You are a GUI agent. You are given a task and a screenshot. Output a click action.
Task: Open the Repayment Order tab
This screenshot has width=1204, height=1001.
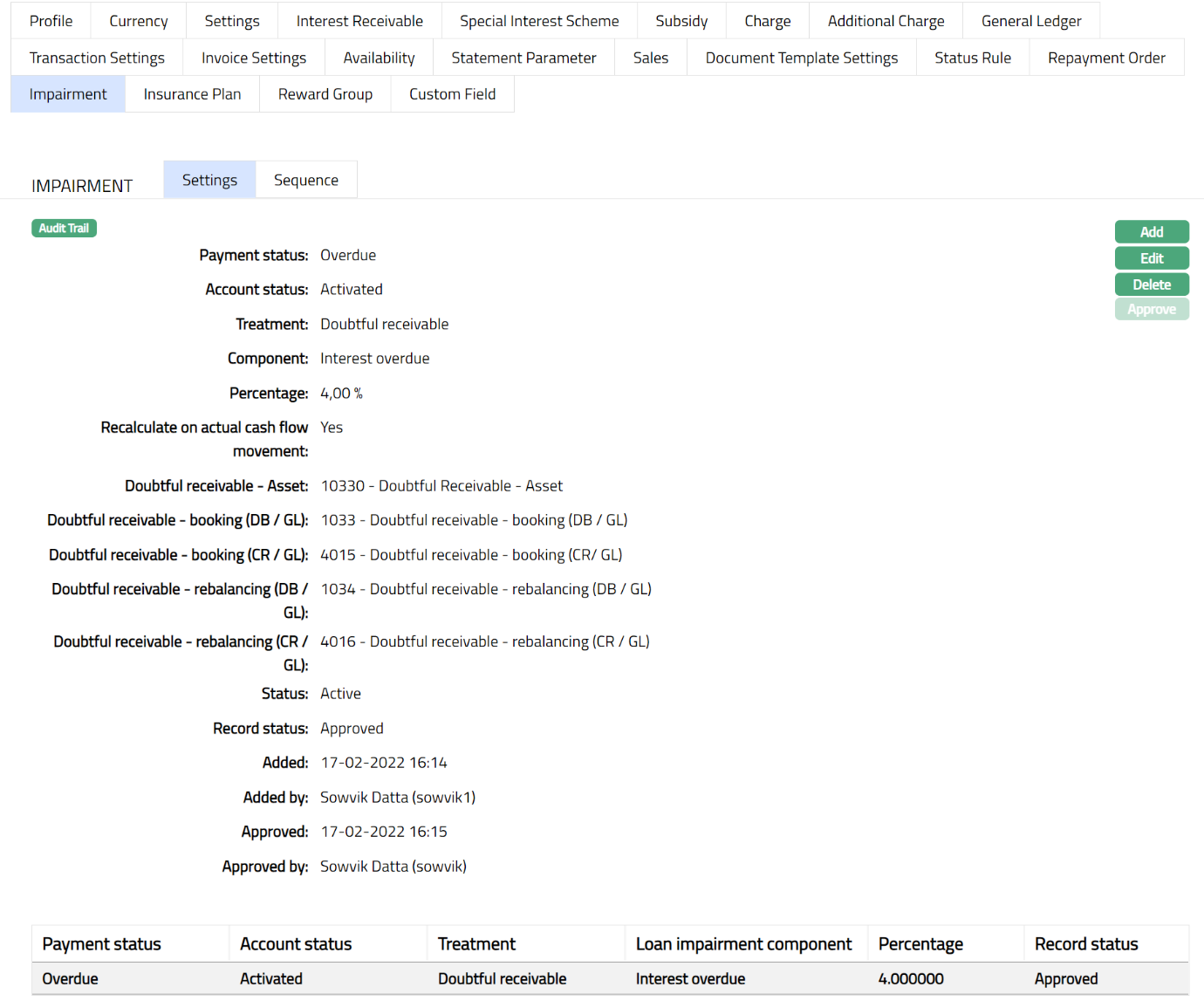coord(1105,58)
